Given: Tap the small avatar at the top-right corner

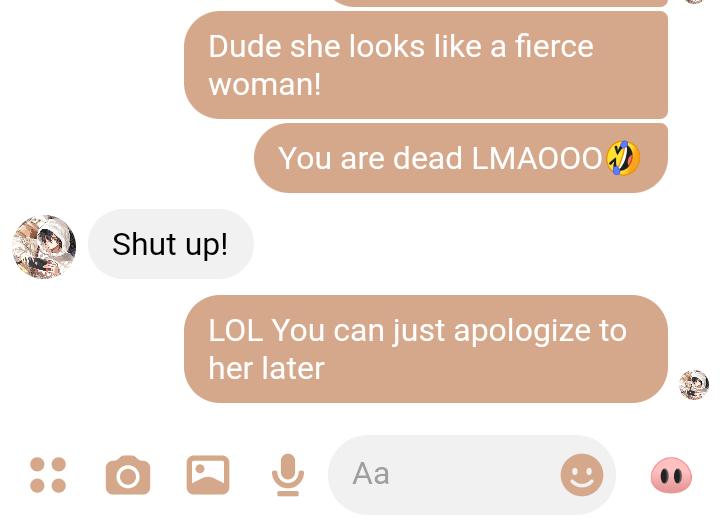Looking at the screenshot, I should (x=695, y=1).
